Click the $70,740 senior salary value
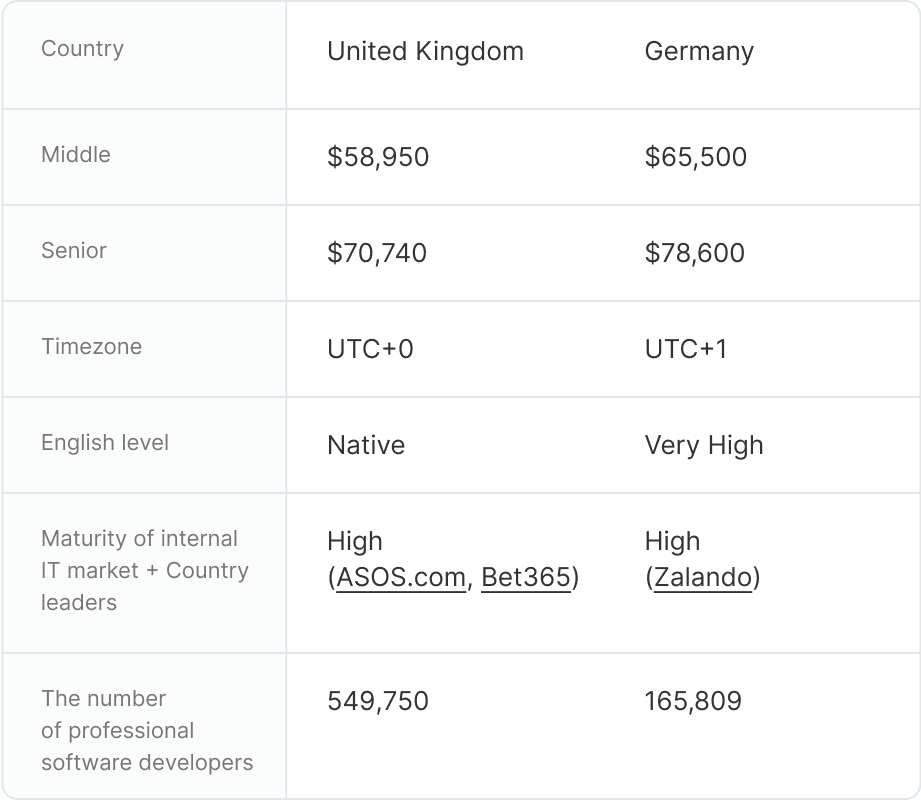Screen dimensions: 921x812 click(x=377, y=253)
